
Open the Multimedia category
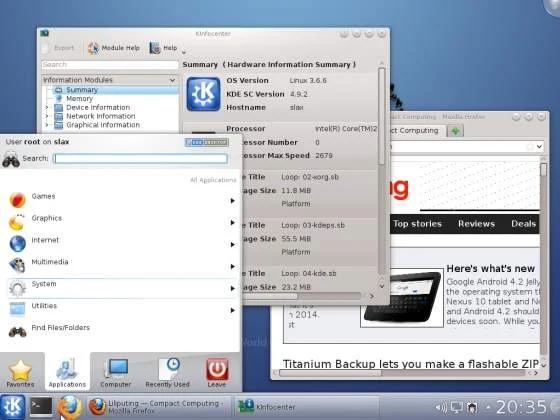point(121,266)
